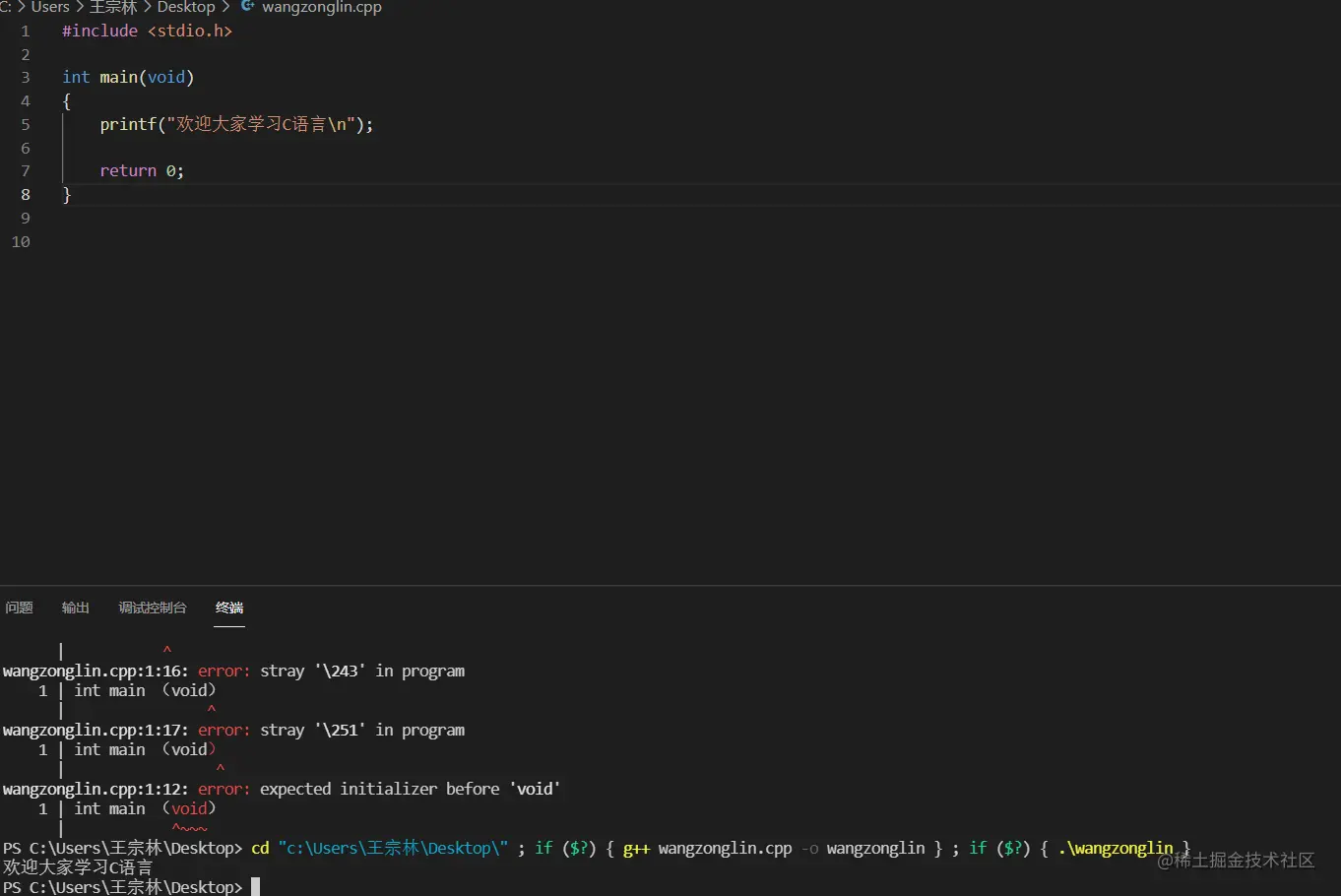Click the "expected initializer before 'void'" error

(411, 790)
